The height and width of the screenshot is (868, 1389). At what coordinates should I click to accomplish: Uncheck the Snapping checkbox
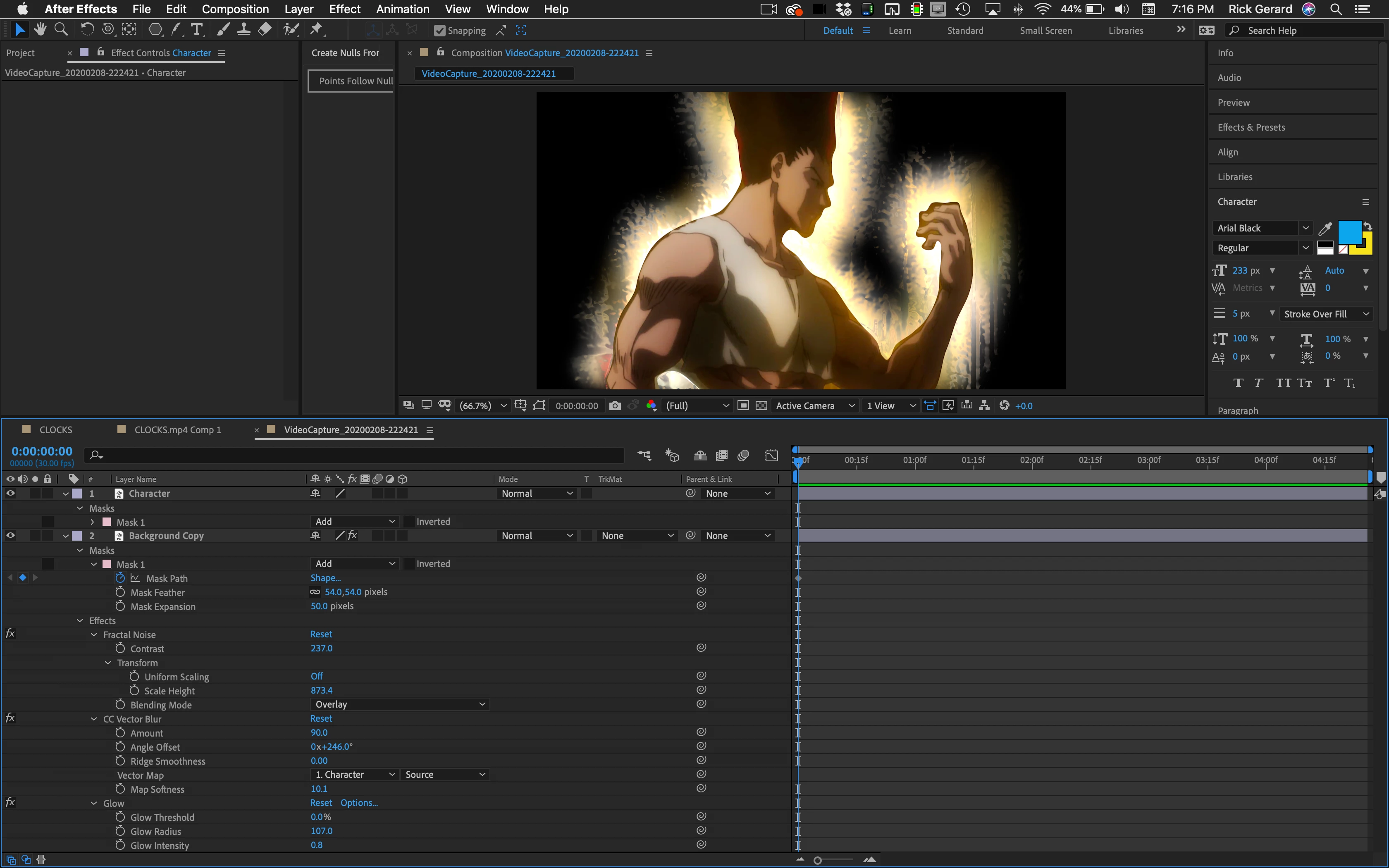click(440, 31)
